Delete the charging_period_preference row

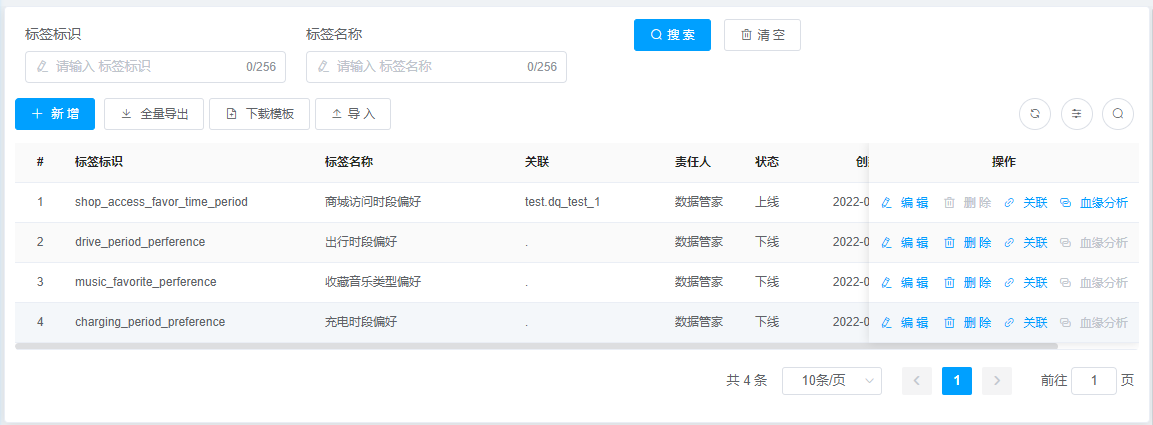click(x=968, y=322)
